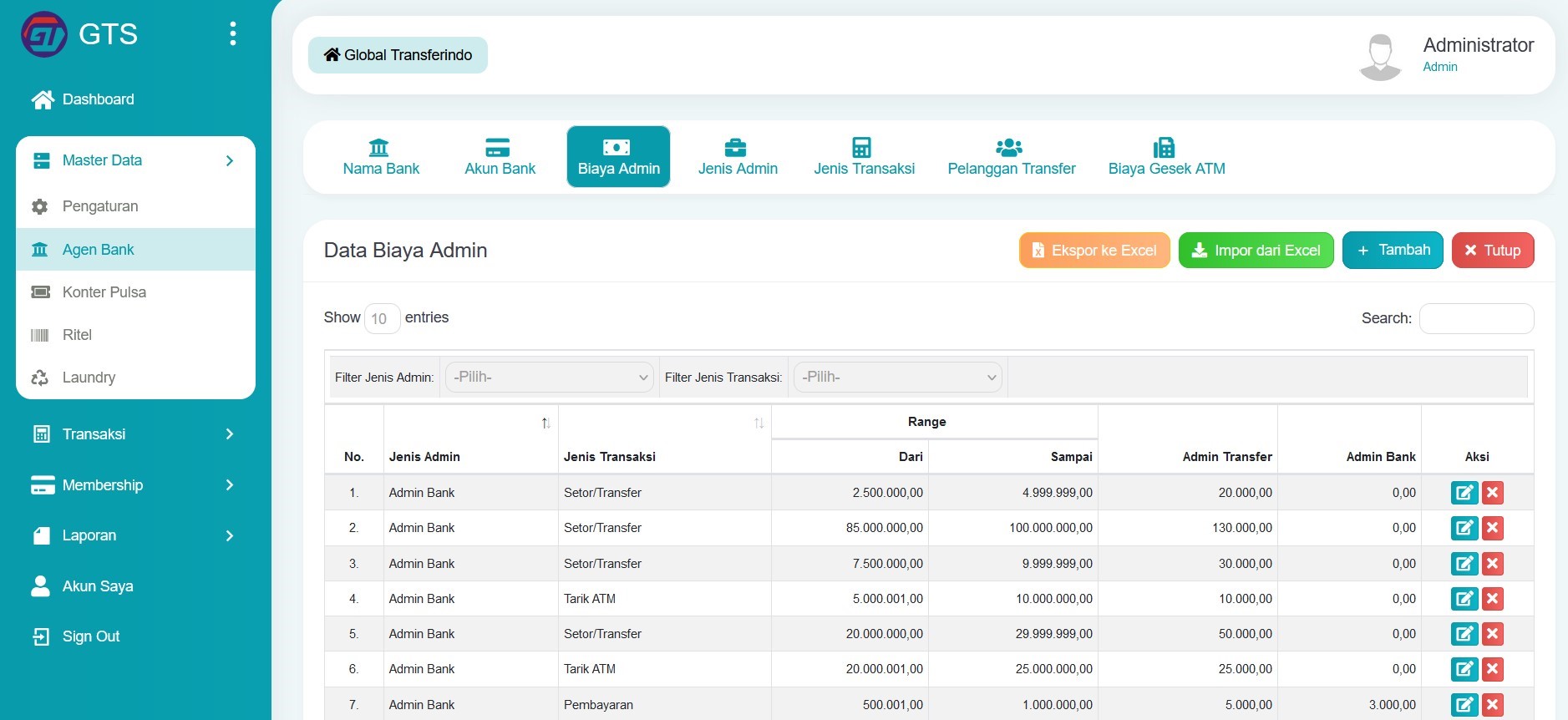Select Agen Bank in sidebar
This screenshot has height=720, width=1568.
135,249
